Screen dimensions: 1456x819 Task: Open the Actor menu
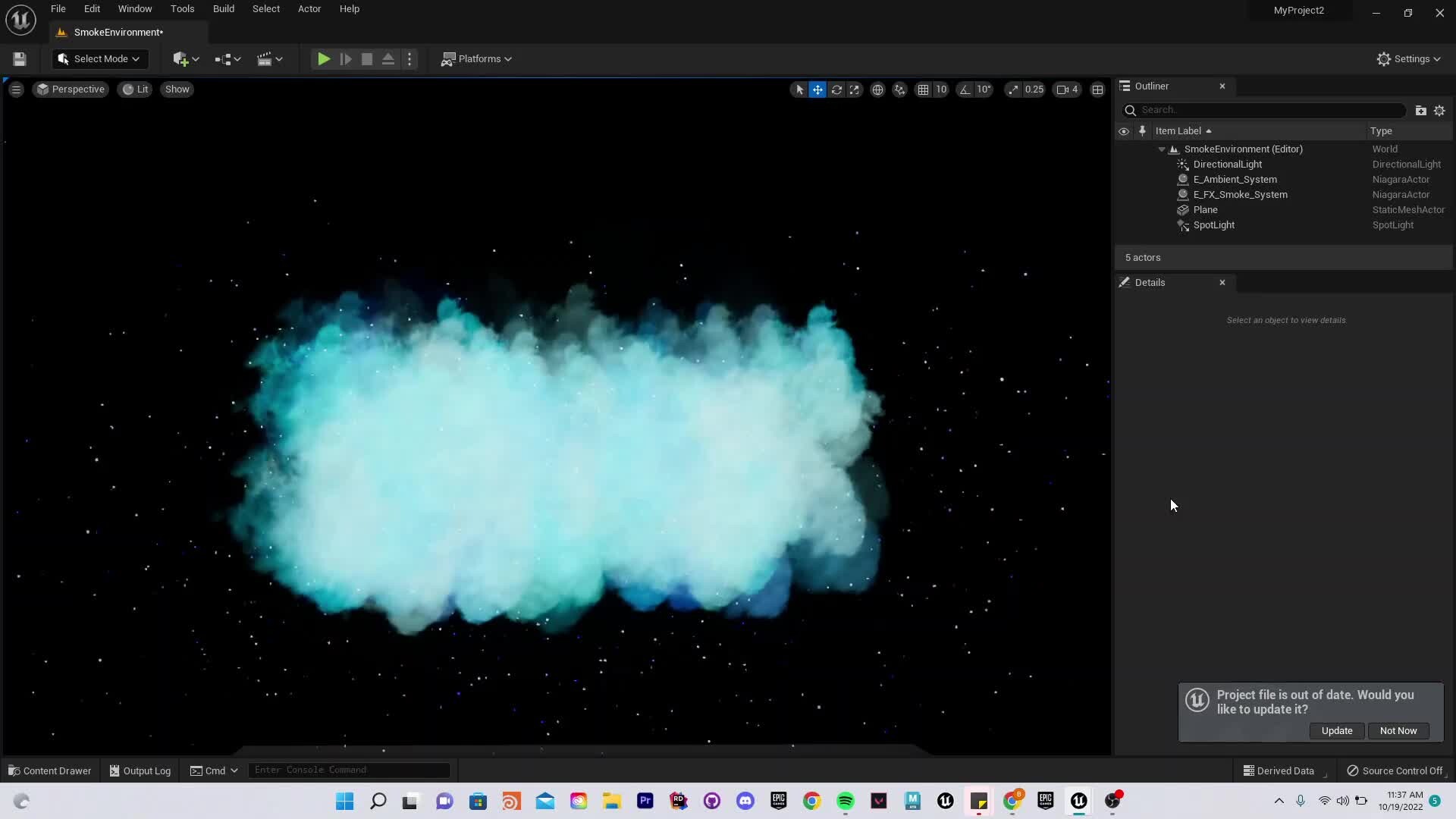click(309, 8)
